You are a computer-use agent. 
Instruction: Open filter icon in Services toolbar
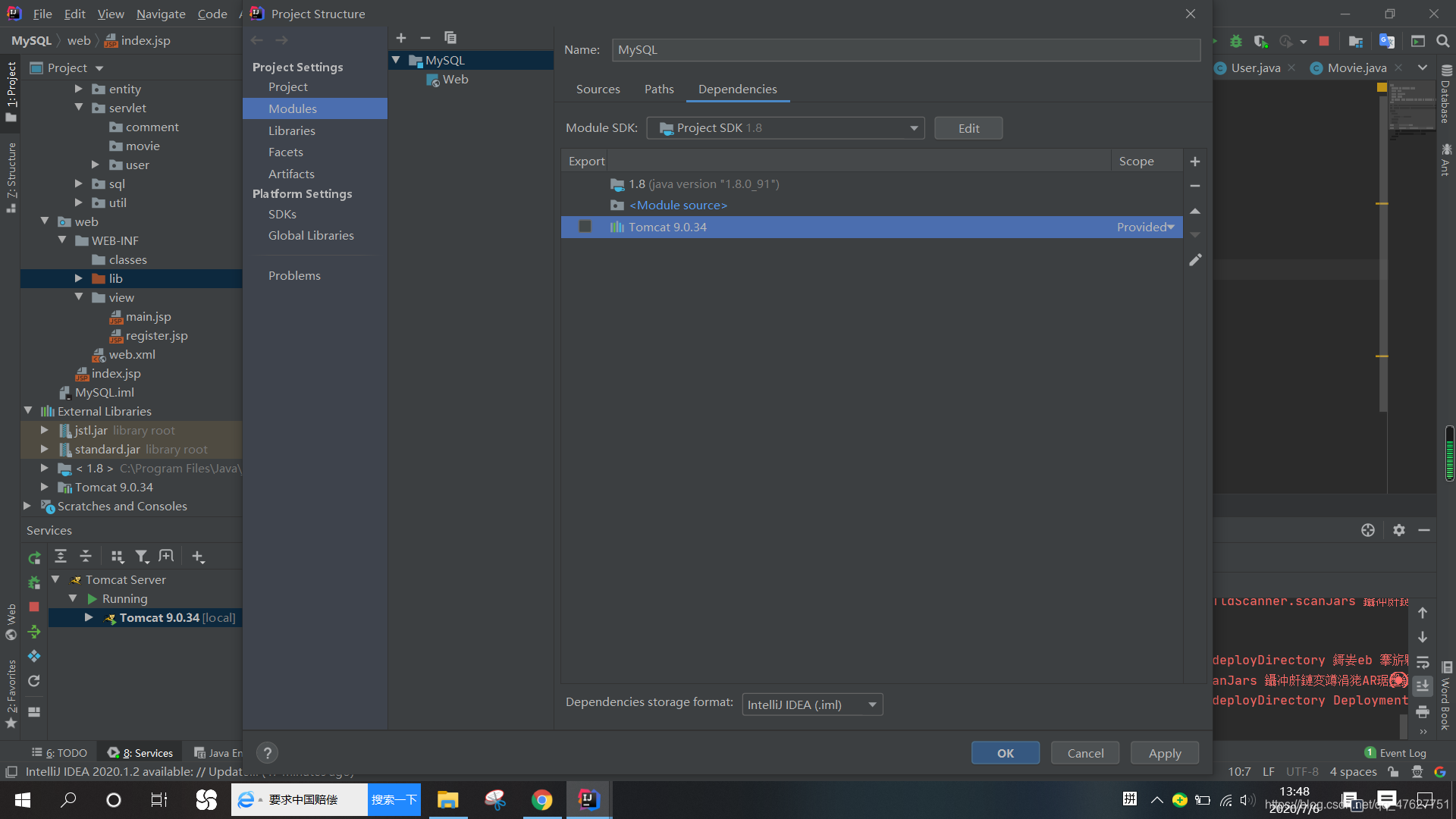tap(142, 557)
